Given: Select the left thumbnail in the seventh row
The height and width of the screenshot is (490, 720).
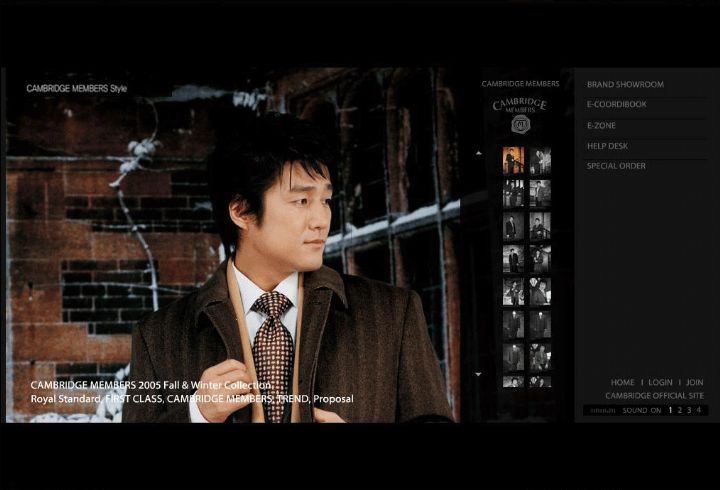Looking at the screenshot, I should [513, 357].
